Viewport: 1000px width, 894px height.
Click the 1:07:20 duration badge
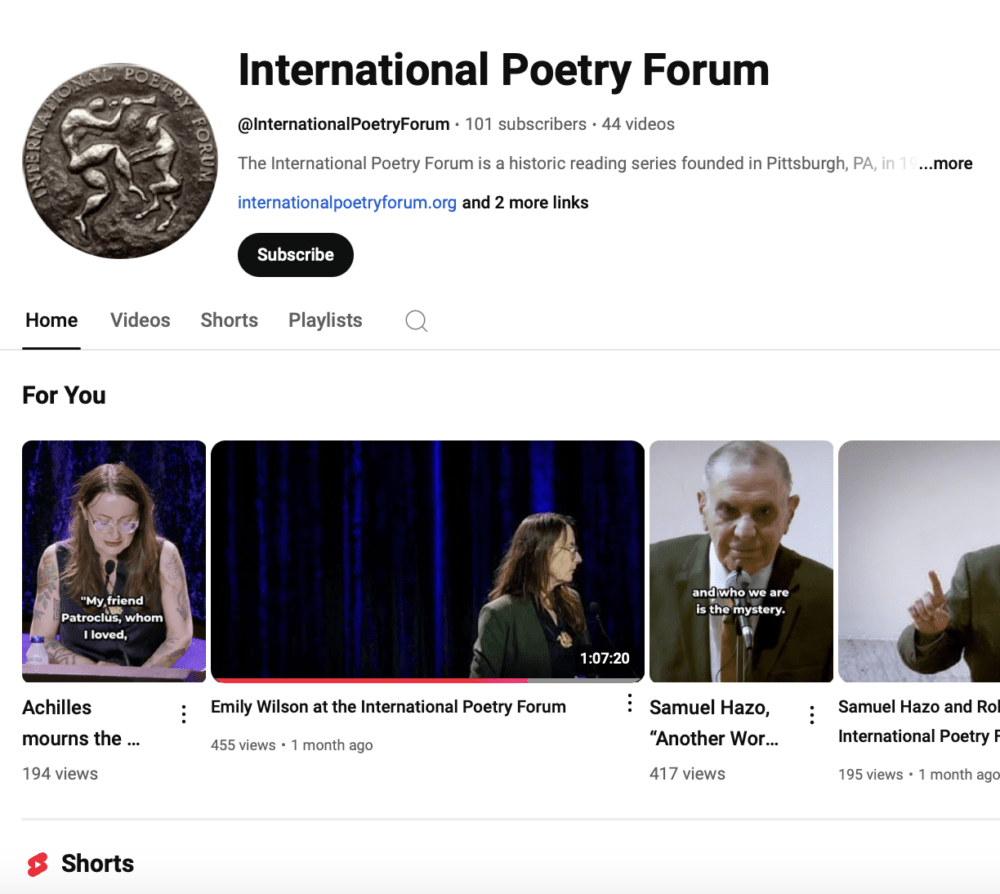[605, 658]
